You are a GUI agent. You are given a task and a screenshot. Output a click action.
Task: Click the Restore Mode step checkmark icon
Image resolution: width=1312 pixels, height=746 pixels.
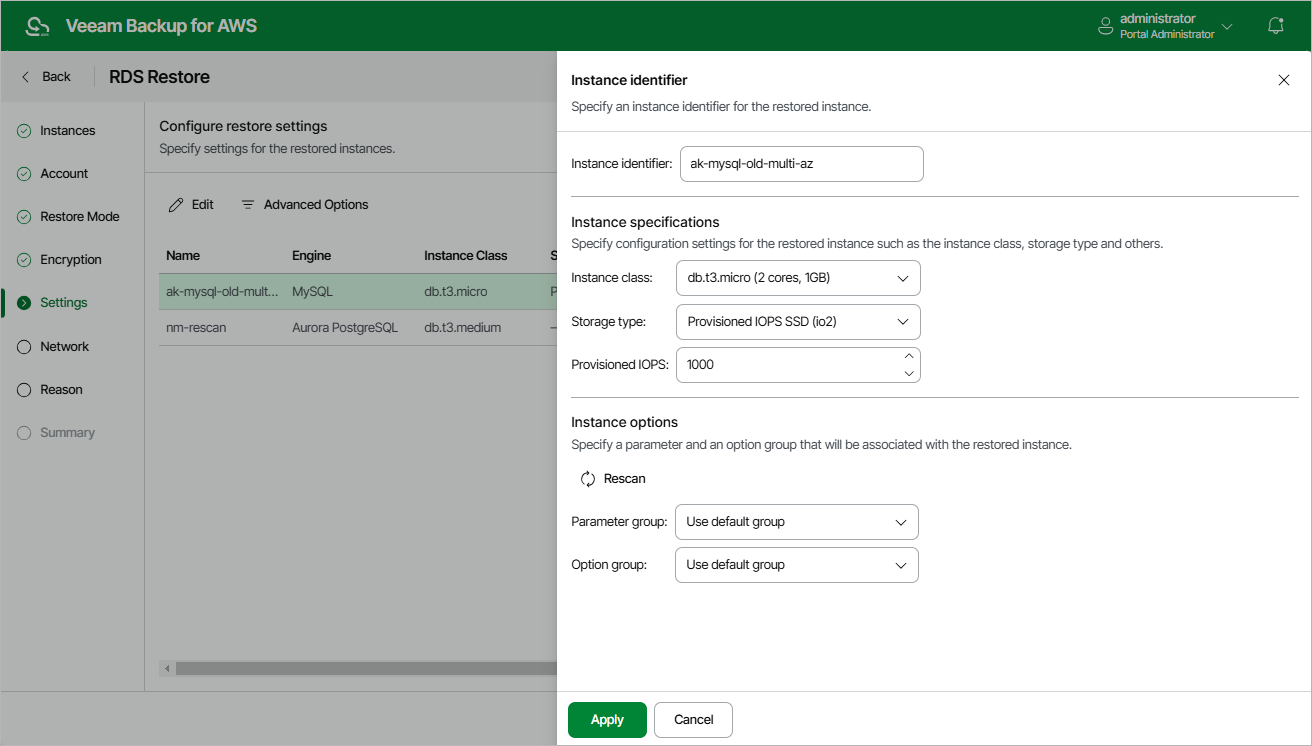(24, 217)
